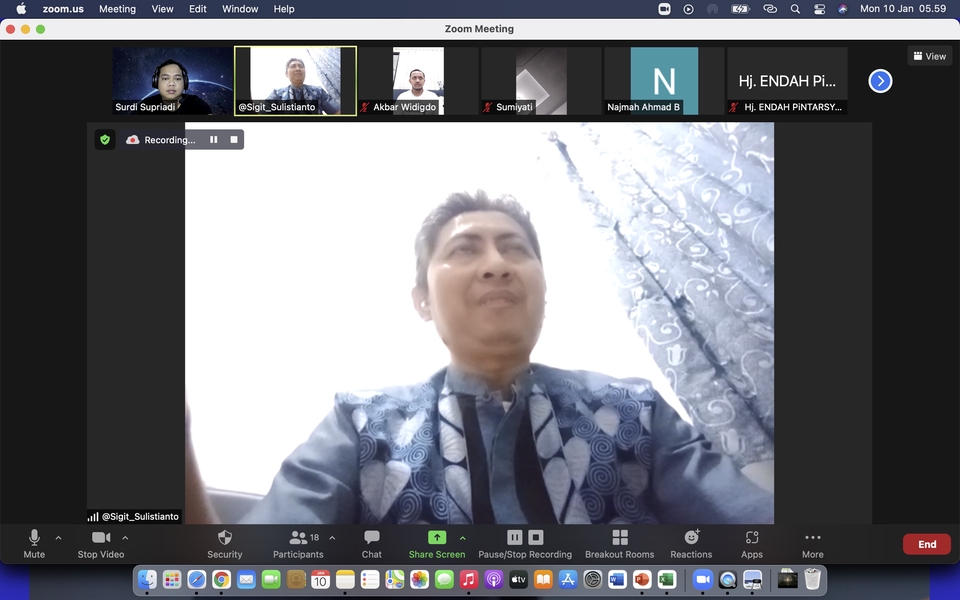960x600 pixels.
Task: Click the date and time display
Action: pyautogui.click(x=903, y=9)
